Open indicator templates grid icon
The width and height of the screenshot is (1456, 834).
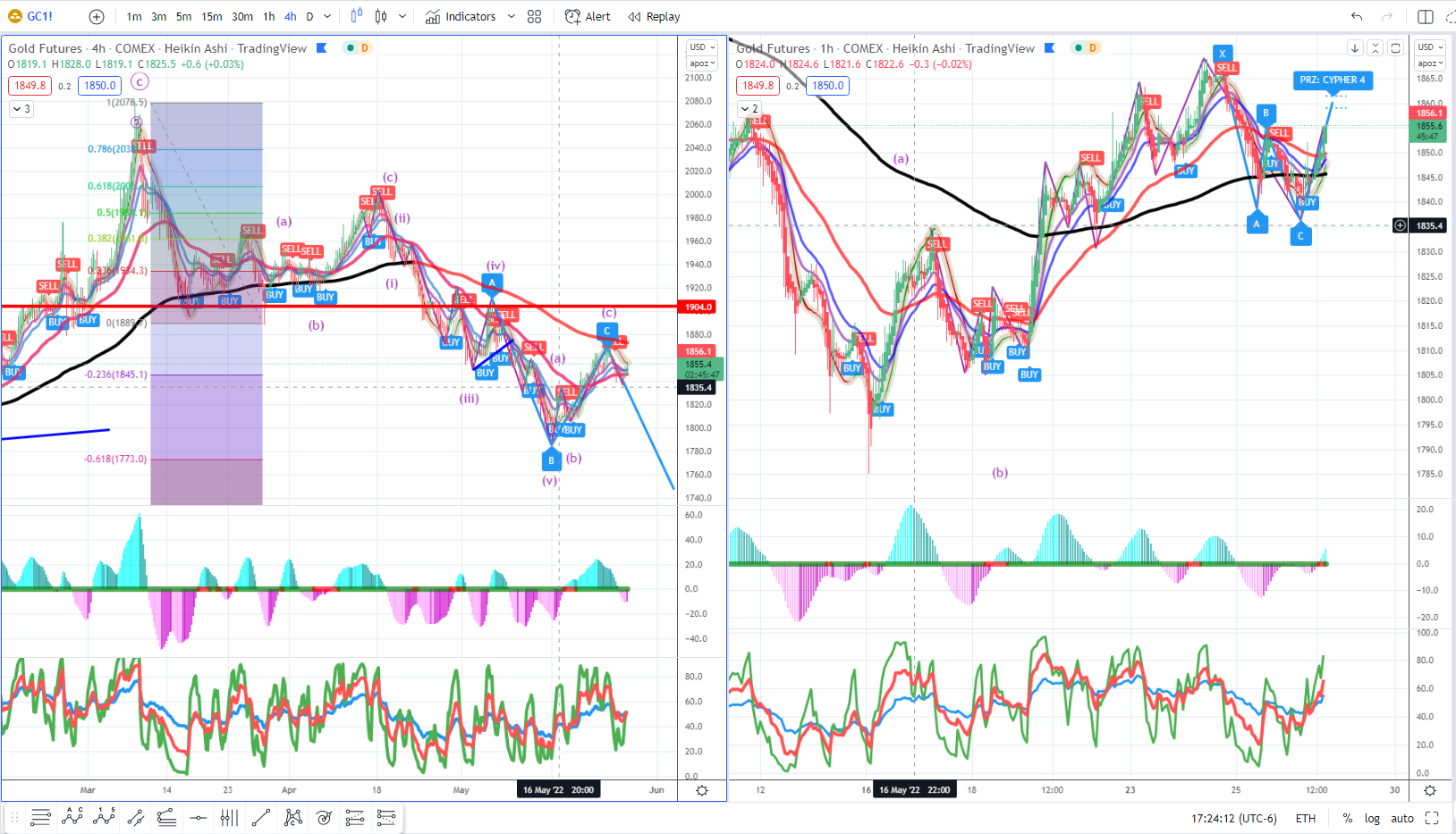[535, 16]
